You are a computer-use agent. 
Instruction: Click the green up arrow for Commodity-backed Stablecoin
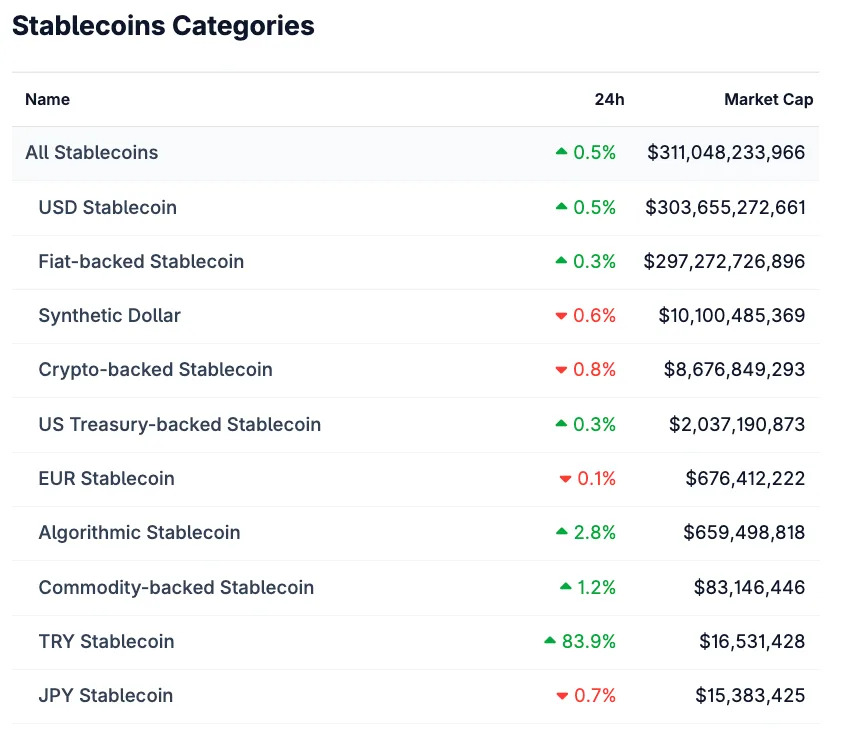pos(566,586)
